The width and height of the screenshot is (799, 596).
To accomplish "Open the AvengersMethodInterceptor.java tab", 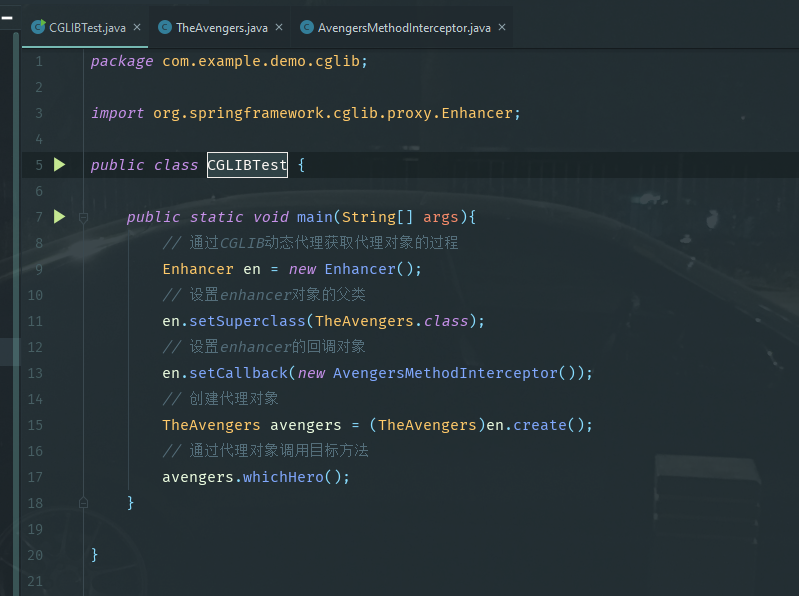I will point(404,28).
